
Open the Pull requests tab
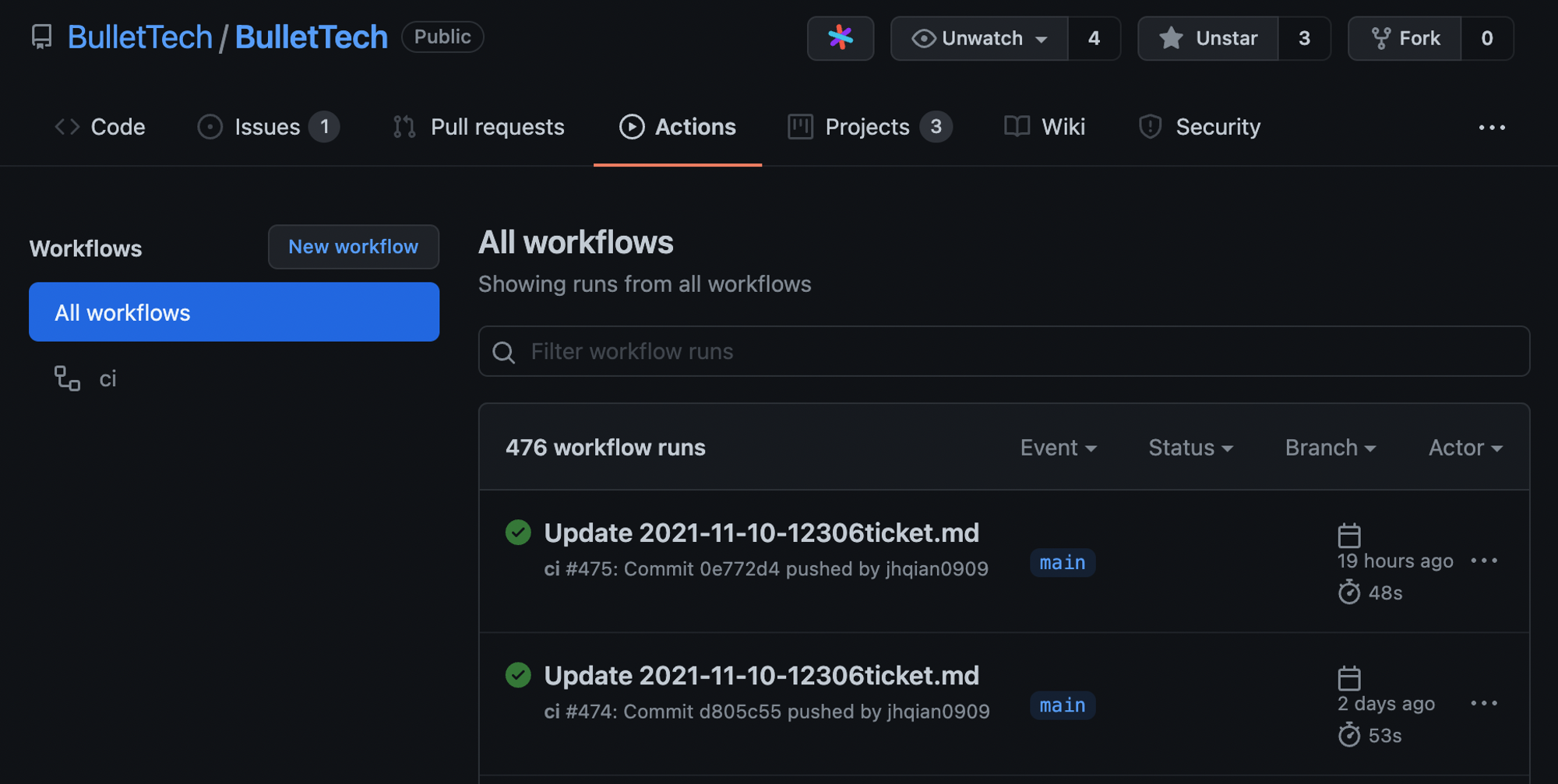pyautogui.click(x=478, y=127)
